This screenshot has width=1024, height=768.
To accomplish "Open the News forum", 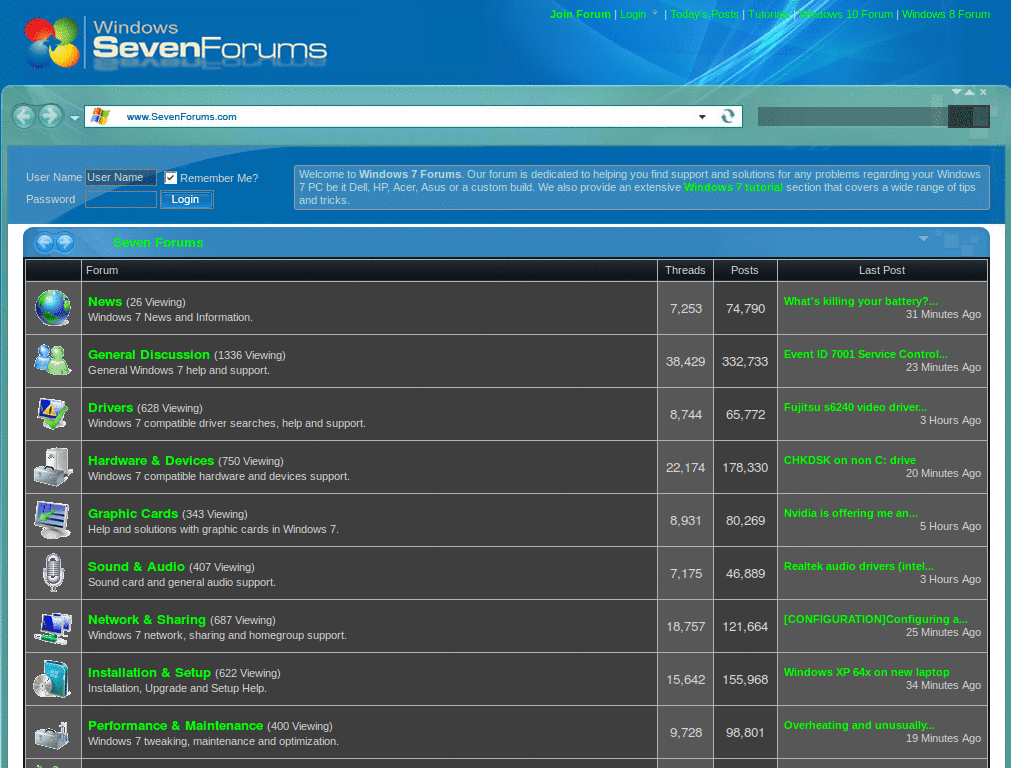I will pyautogui.click(x=105, y=302).
